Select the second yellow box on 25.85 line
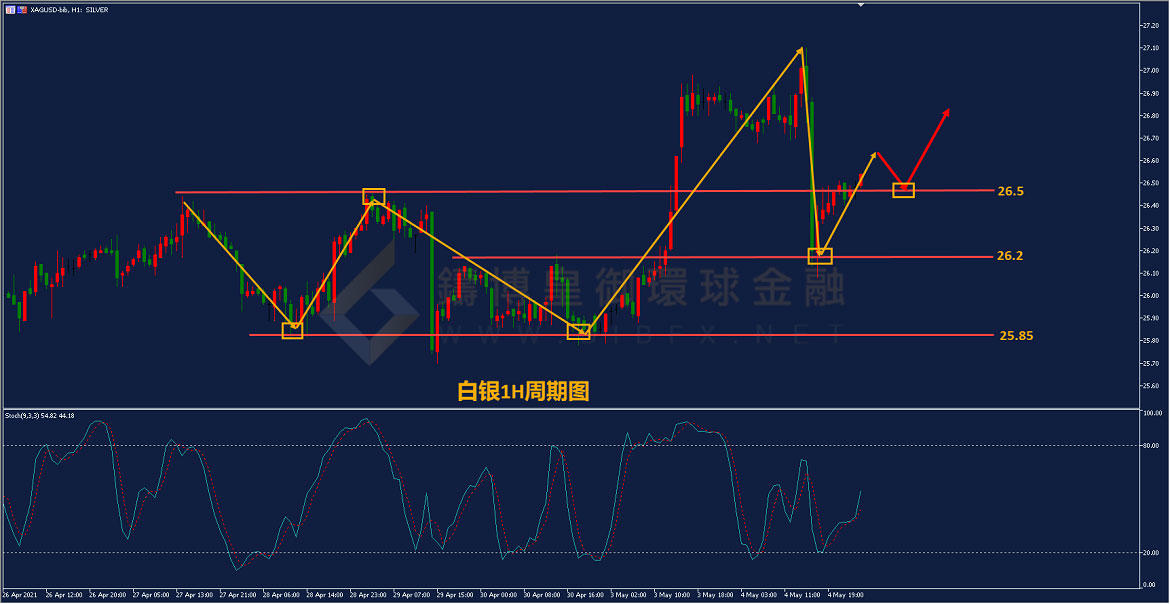Screen dimensions: 1170x604 [579, 331]
